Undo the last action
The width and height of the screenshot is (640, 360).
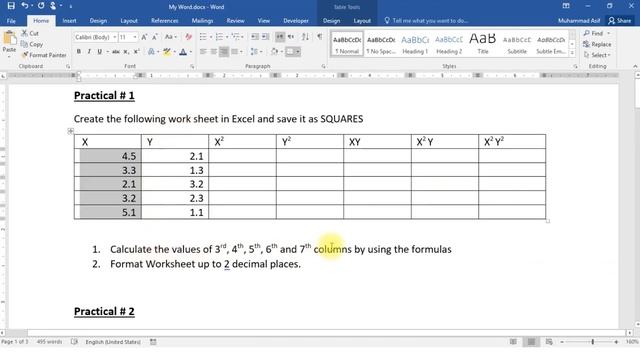click(x=25, y=6)
